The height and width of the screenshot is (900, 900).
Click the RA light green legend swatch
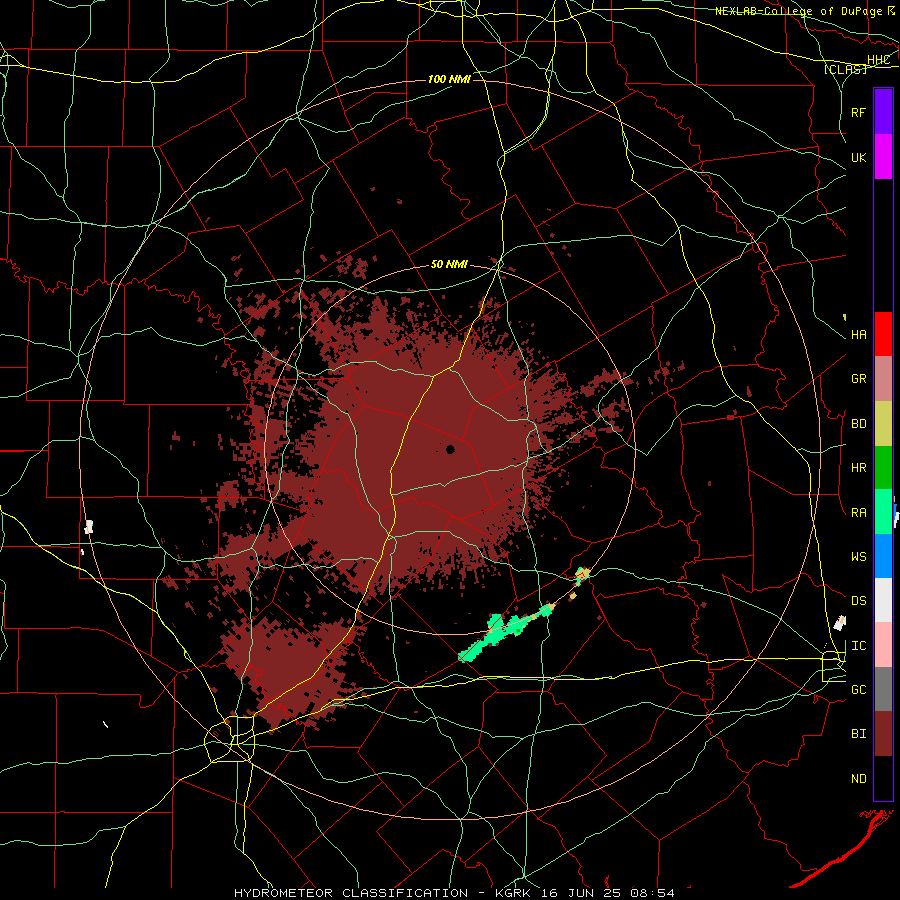[x=883, y=512]
